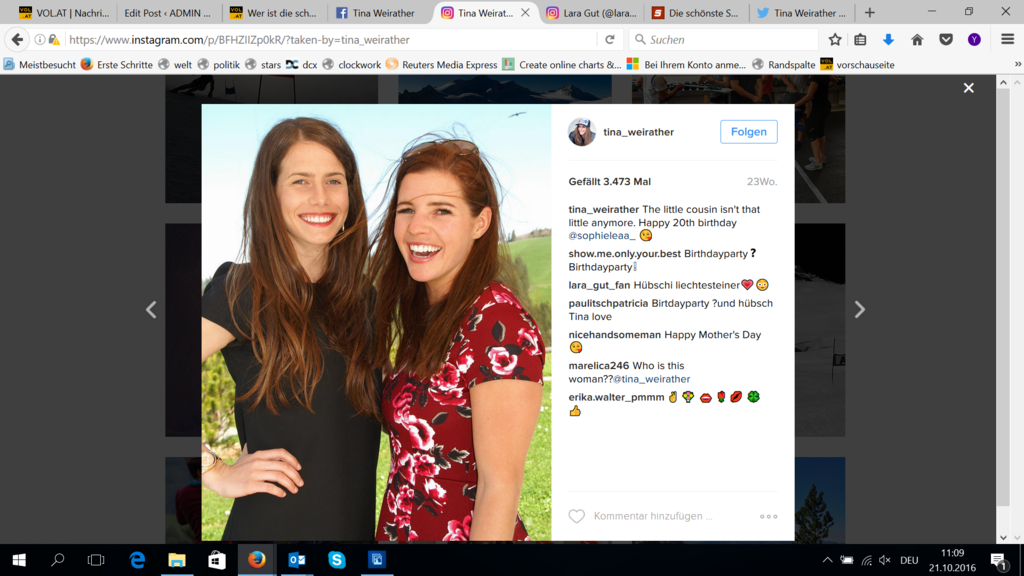Click the @sophieleaa_ mention link
Screen dimensions: 1024x576
602,236
